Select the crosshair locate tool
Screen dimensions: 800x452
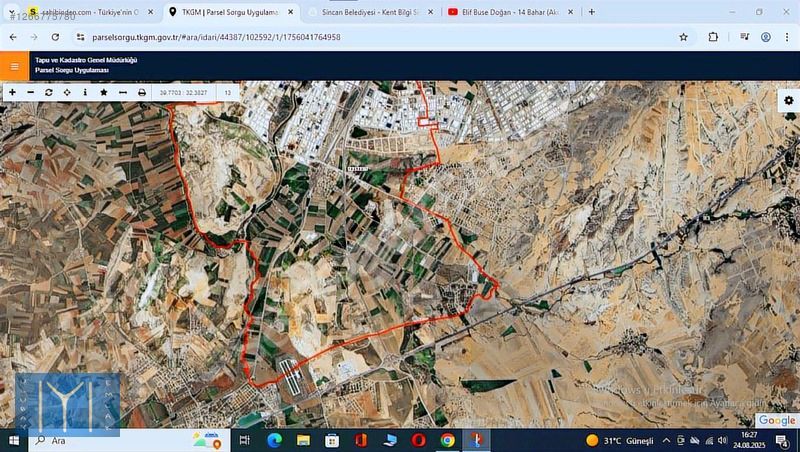pyautogui.click(x=66, y=92)
